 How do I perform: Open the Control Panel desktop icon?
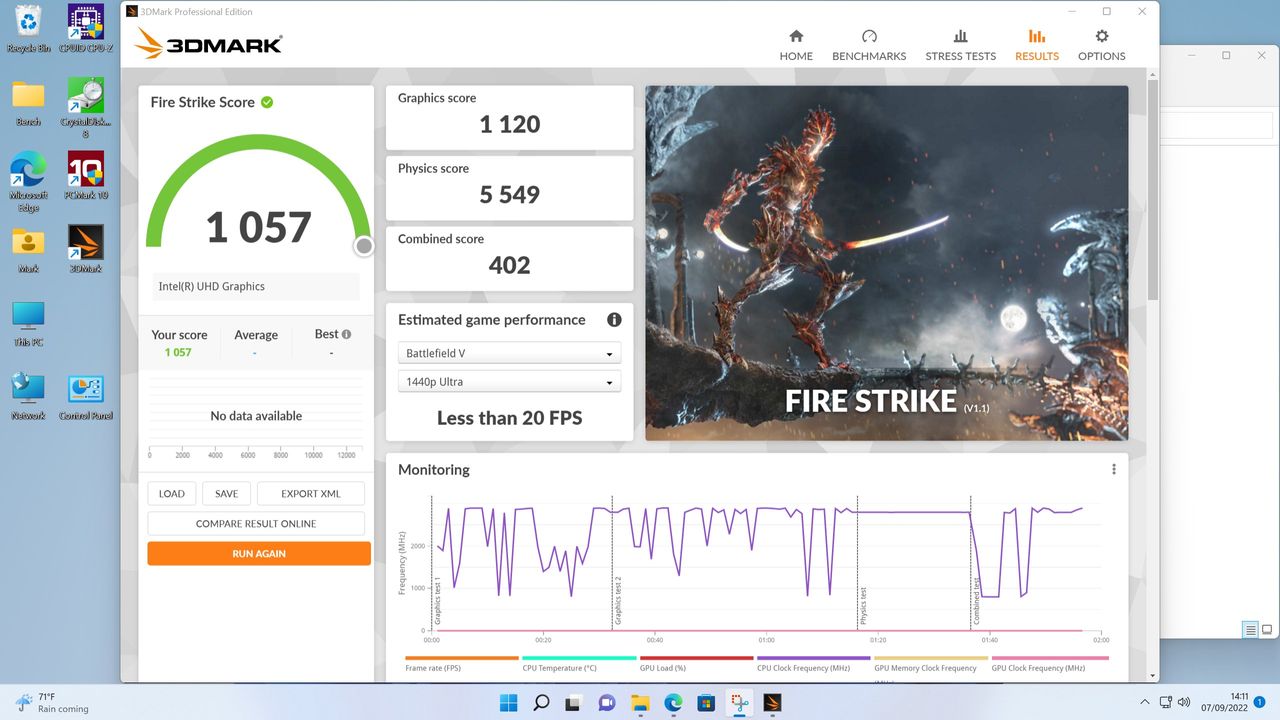(86, 396)
